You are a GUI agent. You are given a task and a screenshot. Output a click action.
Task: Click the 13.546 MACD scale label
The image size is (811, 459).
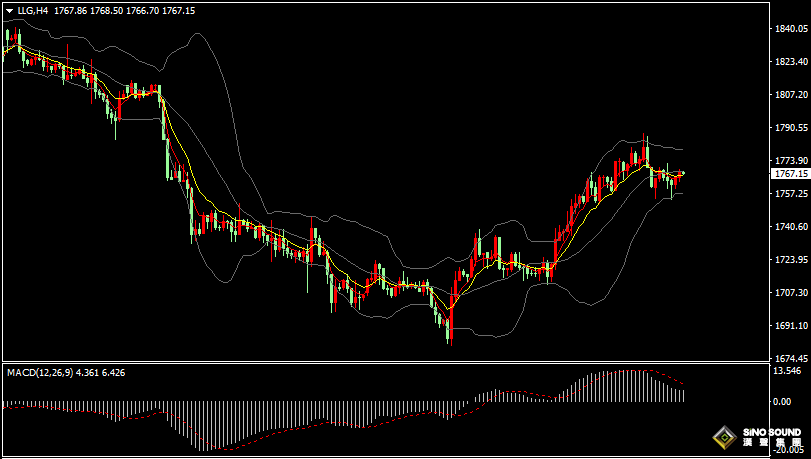coord(789,371)
